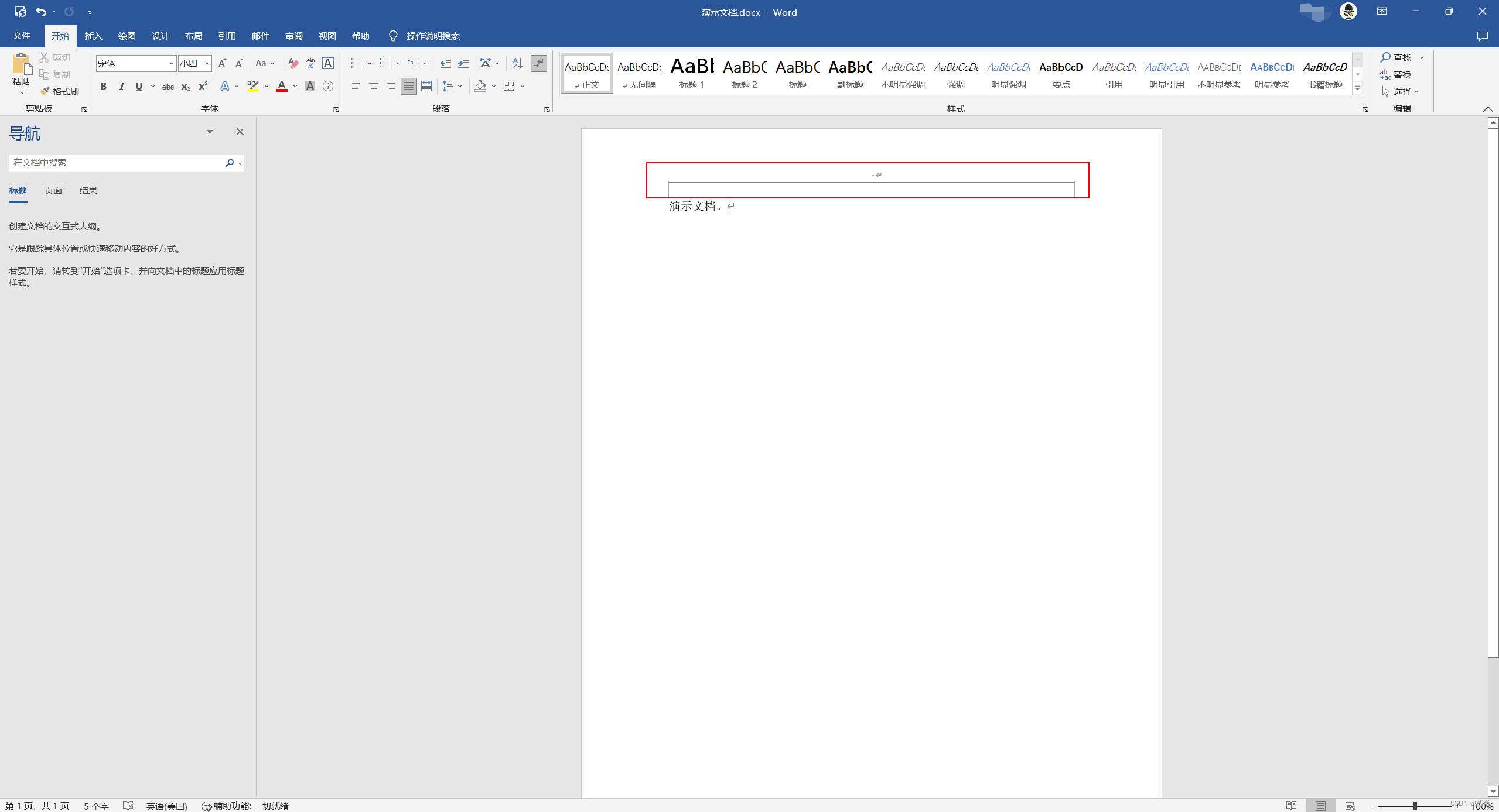Toggle show paragraph marks button

tap(538, 63)
